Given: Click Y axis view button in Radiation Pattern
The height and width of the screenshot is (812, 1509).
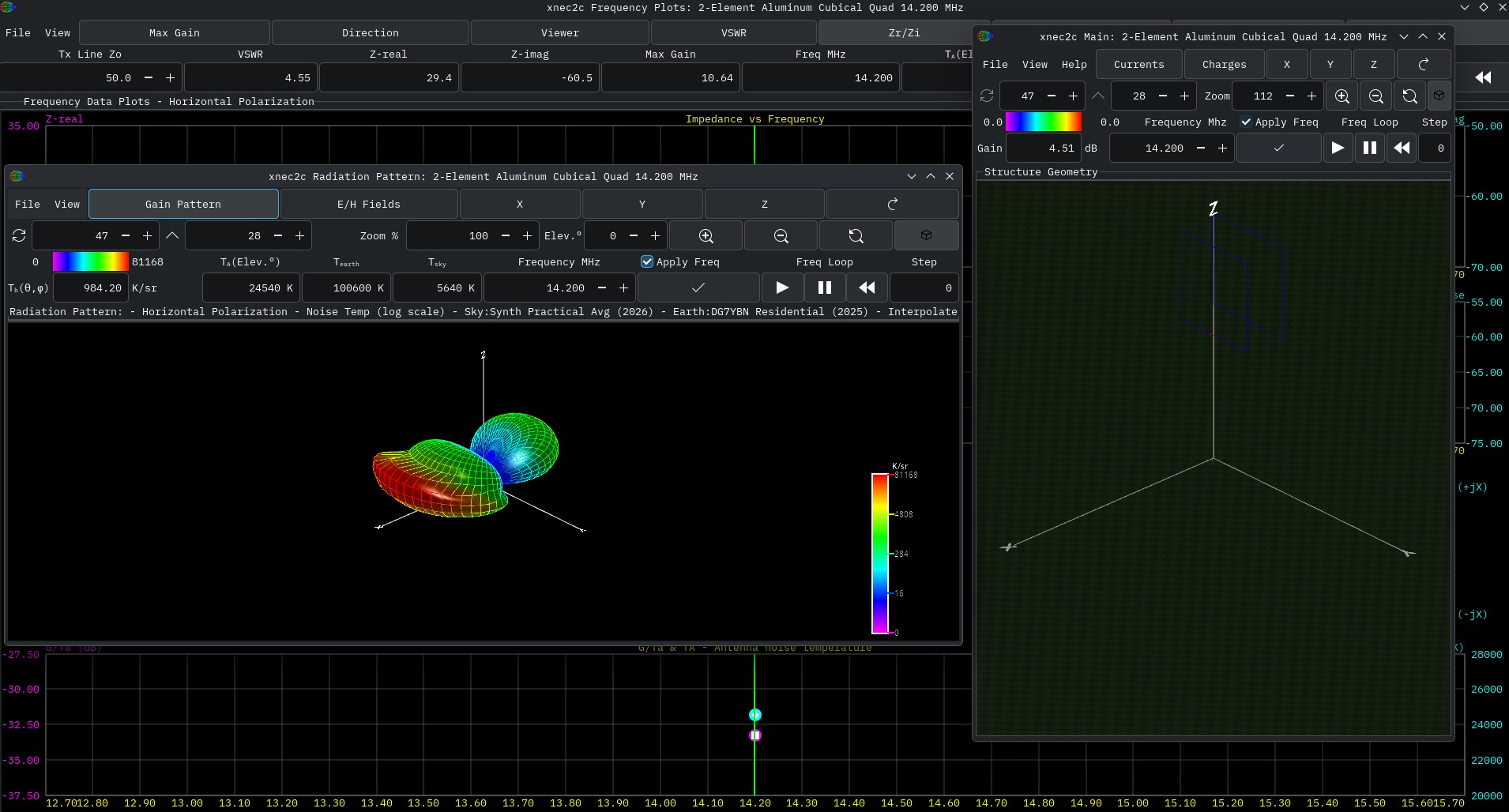Looking at the screenshot, I should coord(642,204).
